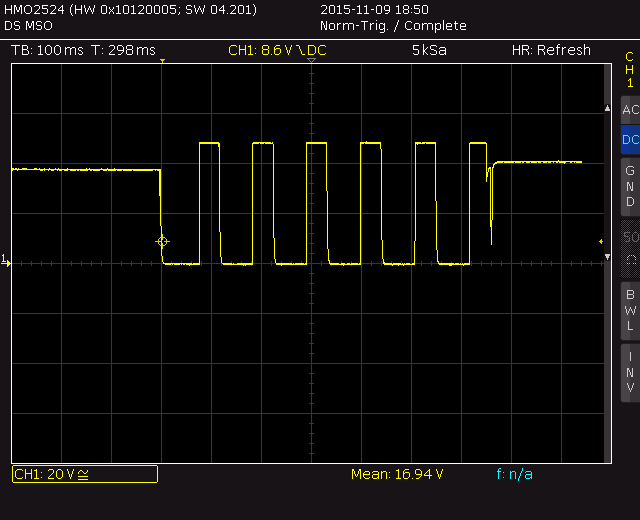Click the yellow CH1 menu title label
This screenshot has width=640, height=520.
pyautogui.click(x=629, y=69)
